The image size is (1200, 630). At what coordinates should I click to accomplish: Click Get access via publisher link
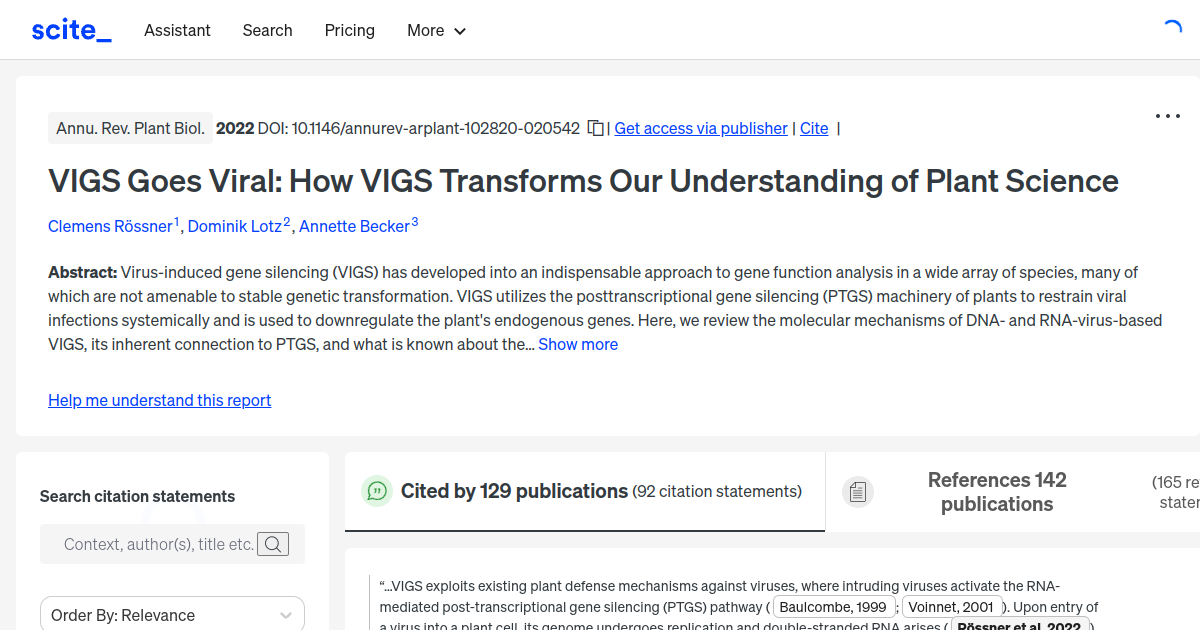tap(700, 128)
